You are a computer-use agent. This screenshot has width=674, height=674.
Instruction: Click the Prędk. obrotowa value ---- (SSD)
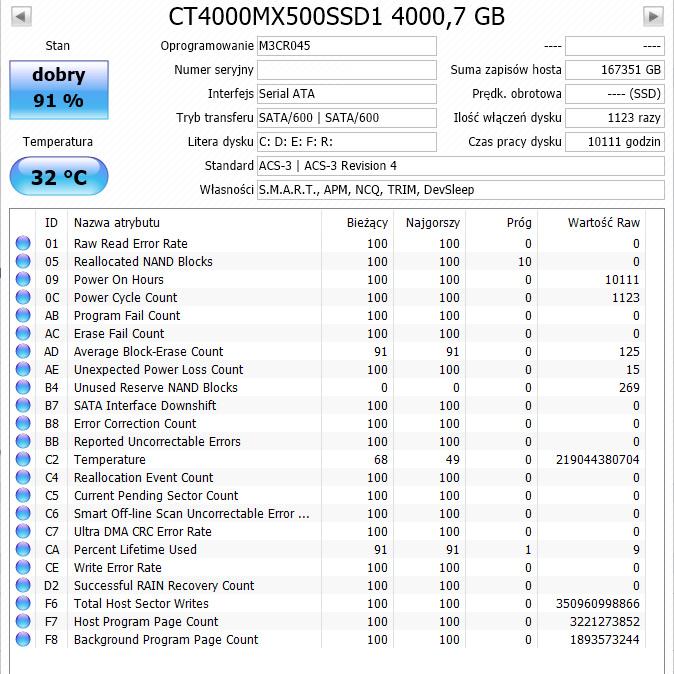tap(615, 94)
